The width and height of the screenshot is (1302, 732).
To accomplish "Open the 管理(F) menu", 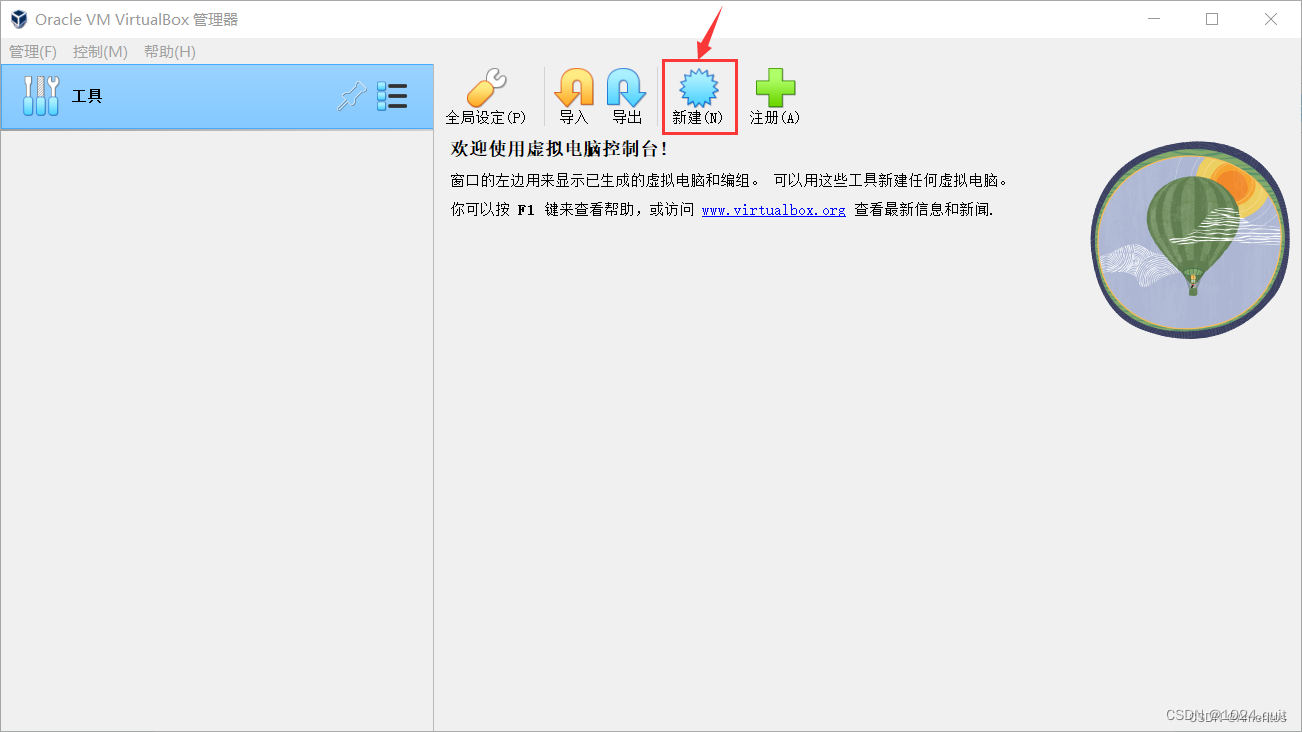I will [33, 52].
